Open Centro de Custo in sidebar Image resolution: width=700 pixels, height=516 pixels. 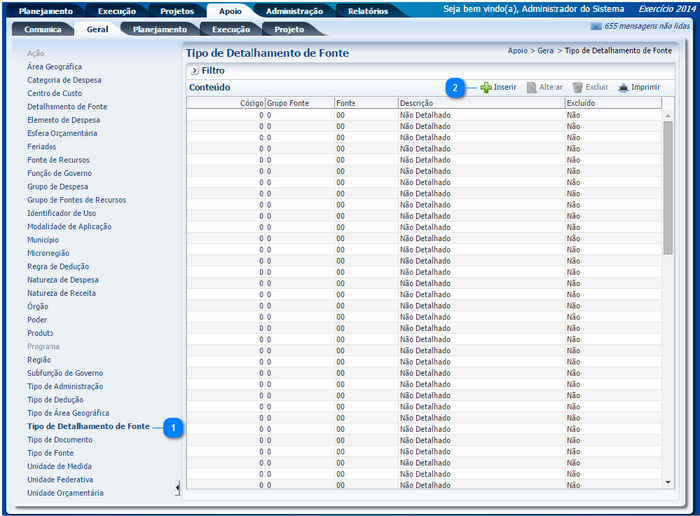[x=54, y=93]
